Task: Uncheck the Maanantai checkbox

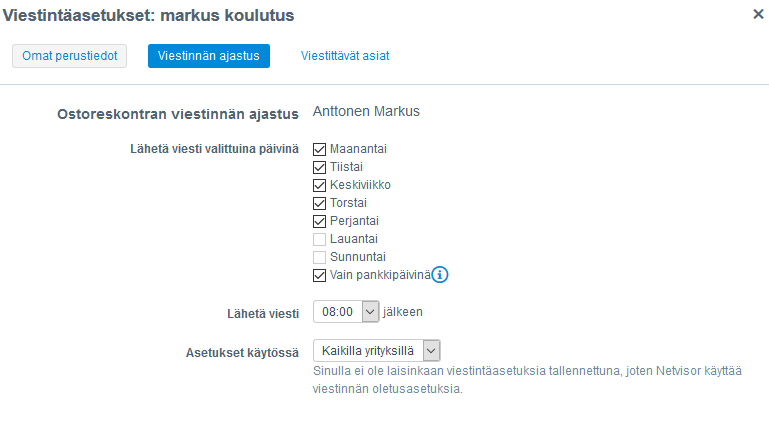Action: pos(320,149)
